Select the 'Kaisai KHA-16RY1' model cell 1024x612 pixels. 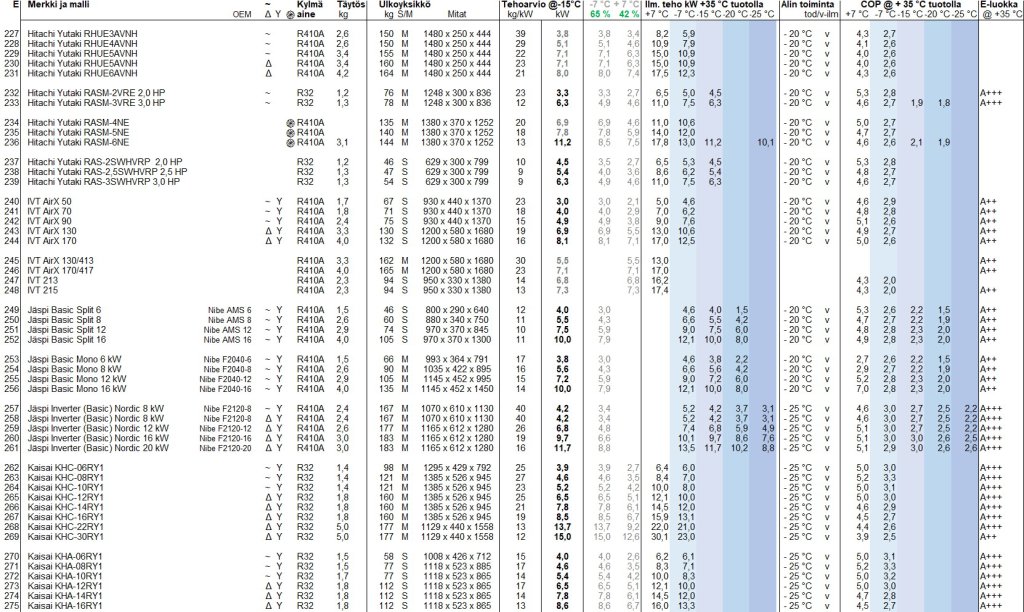click(65, 606)
